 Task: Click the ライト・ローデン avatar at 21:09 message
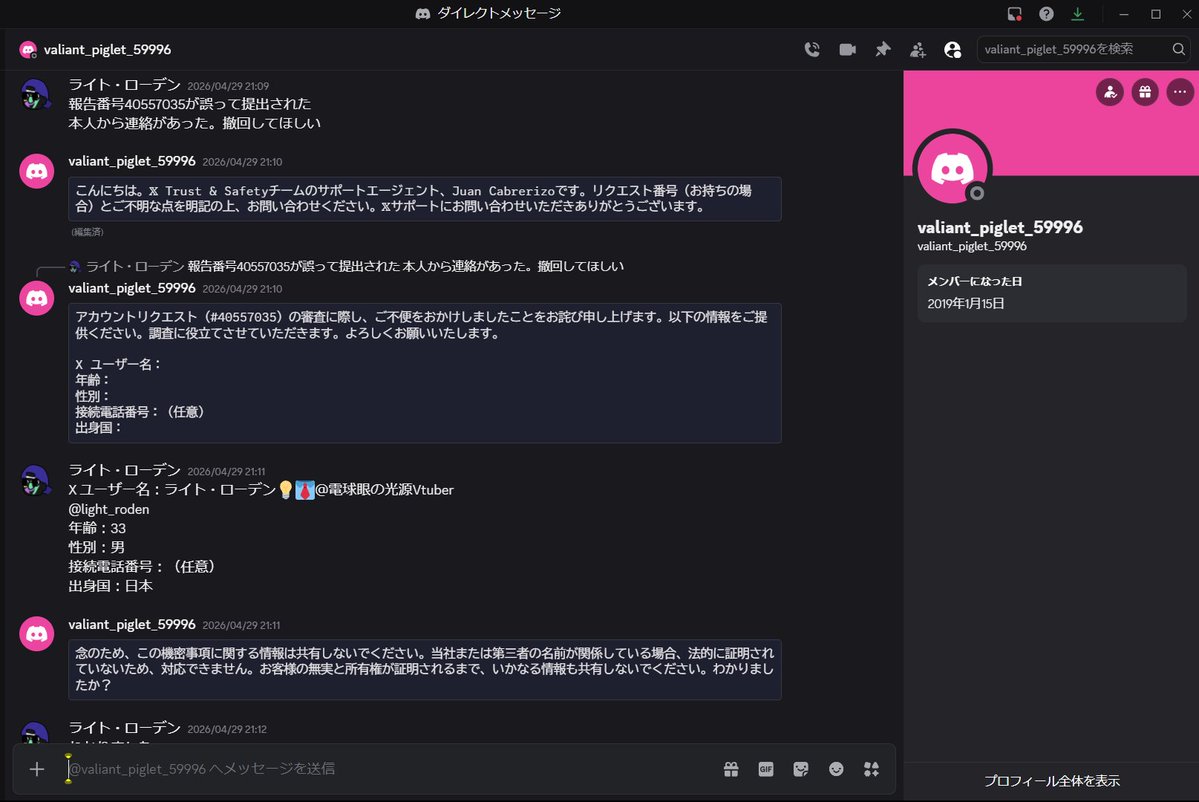[x=36, y=95]
